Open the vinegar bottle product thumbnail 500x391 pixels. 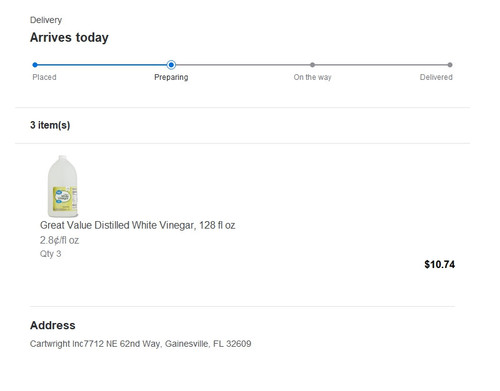point(63,186)
